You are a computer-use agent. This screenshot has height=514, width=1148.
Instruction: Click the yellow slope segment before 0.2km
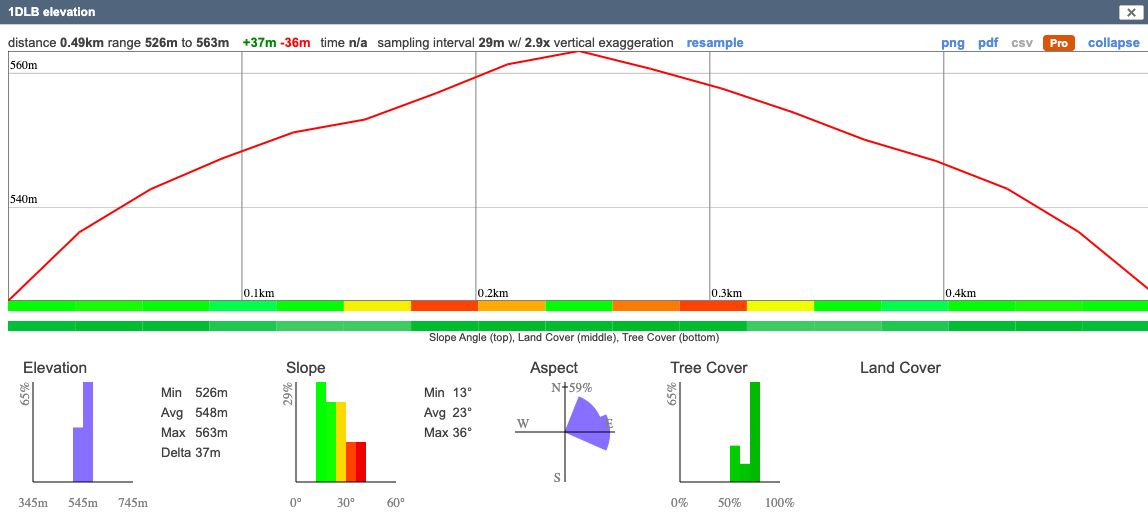tap(377, 306)
